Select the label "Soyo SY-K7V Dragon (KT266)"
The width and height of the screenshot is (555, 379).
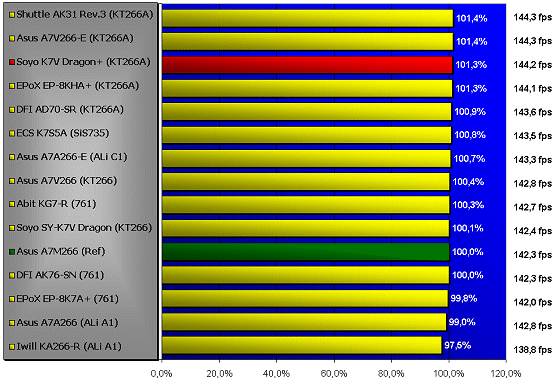[x=84, y=228]
